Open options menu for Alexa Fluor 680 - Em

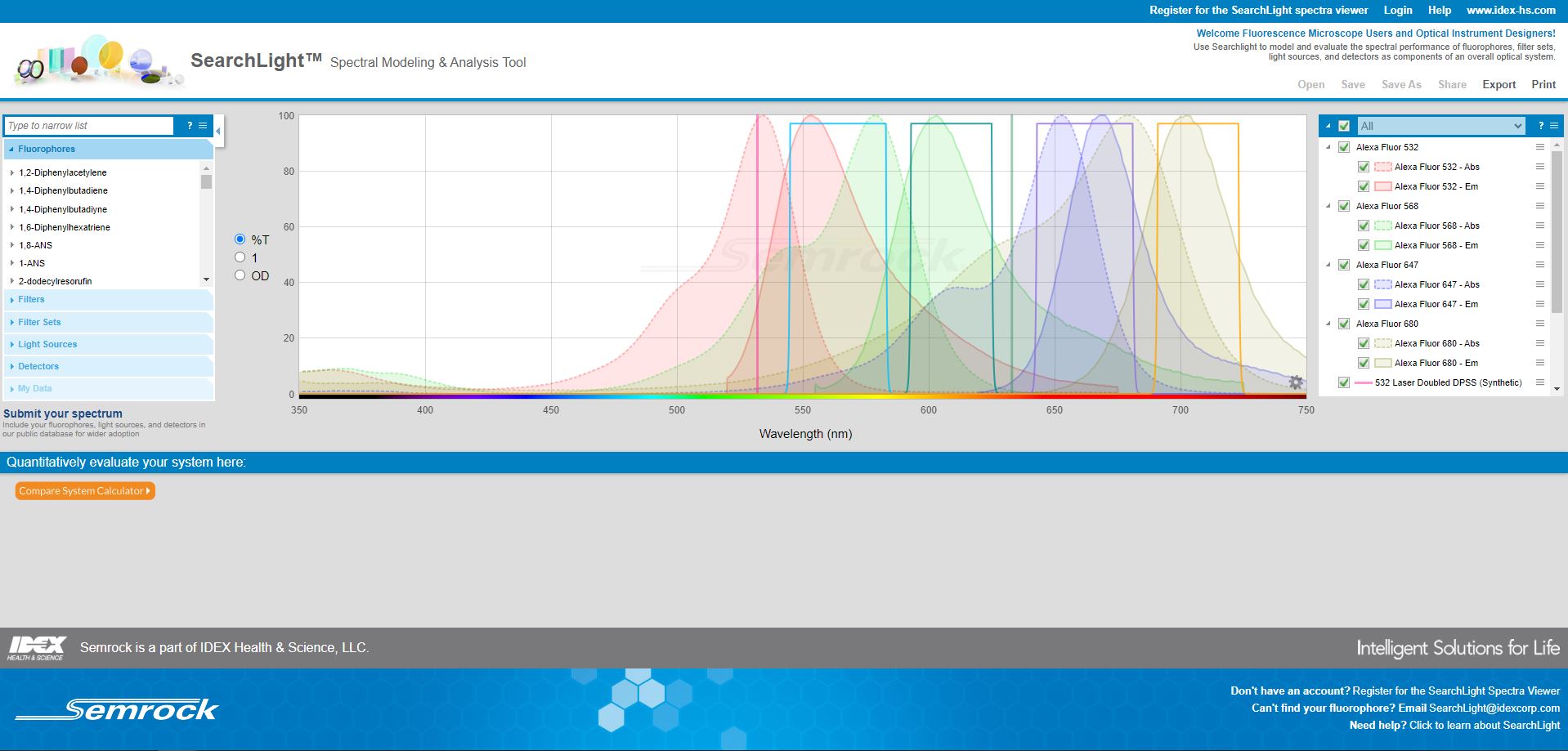(1540, 363)
